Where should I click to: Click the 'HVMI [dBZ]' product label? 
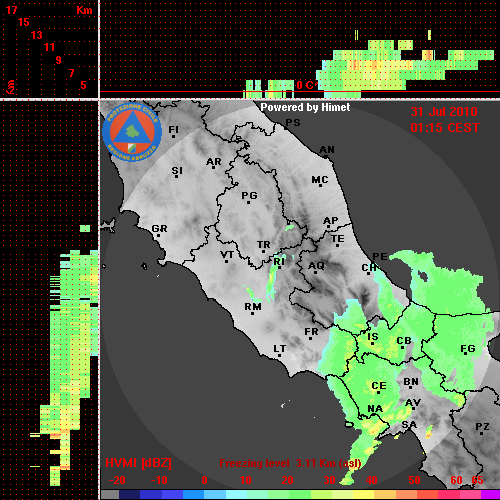tap(138, 463)
